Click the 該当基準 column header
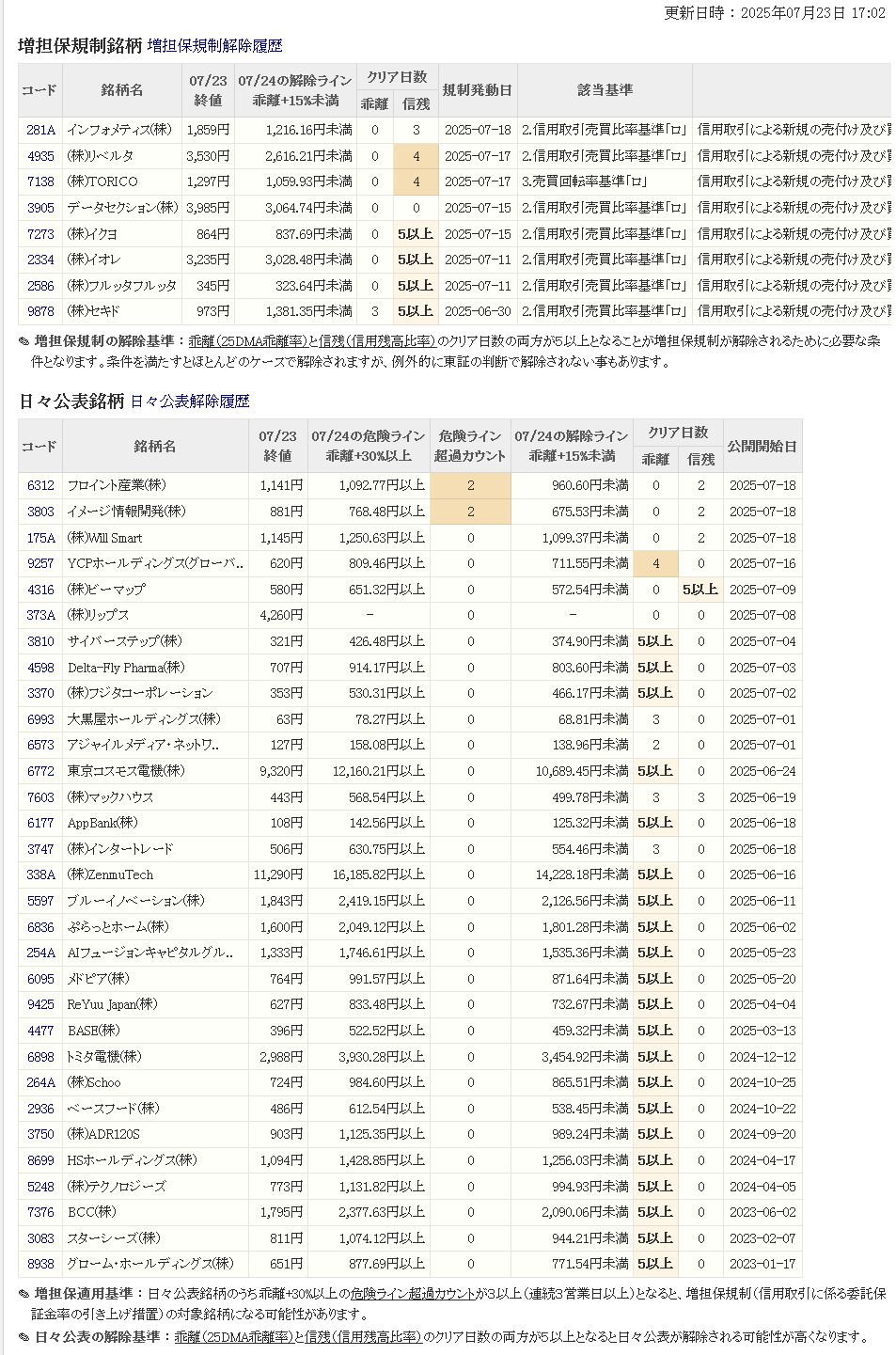896x1355 pixels. pos(605,90)
